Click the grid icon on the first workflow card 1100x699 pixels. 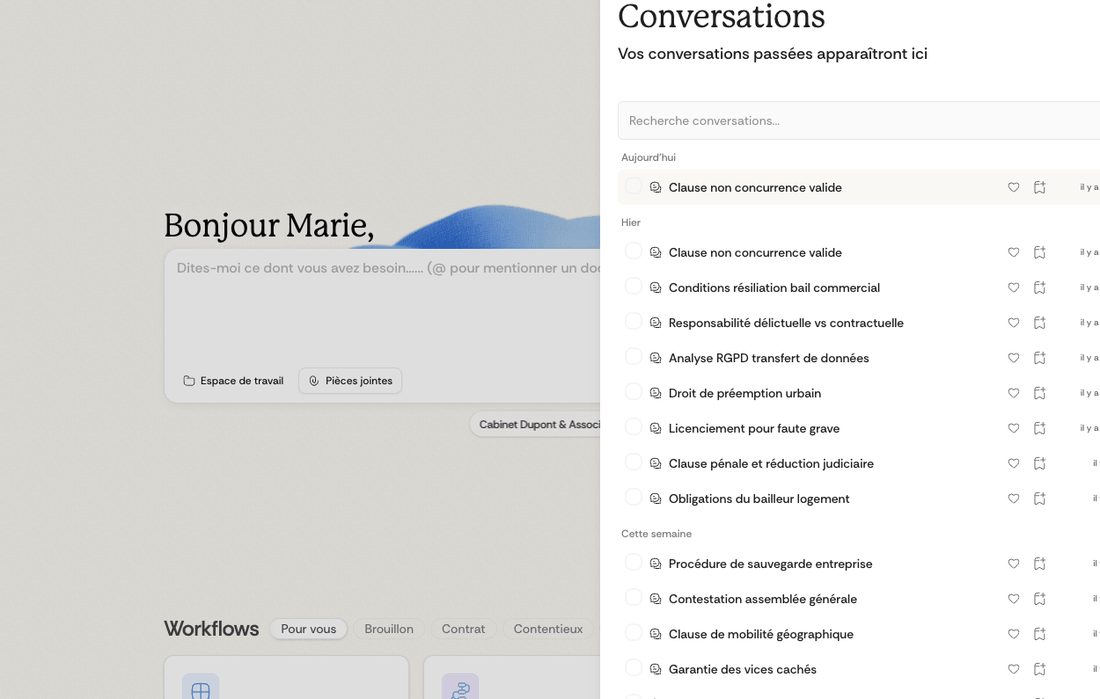200,687
